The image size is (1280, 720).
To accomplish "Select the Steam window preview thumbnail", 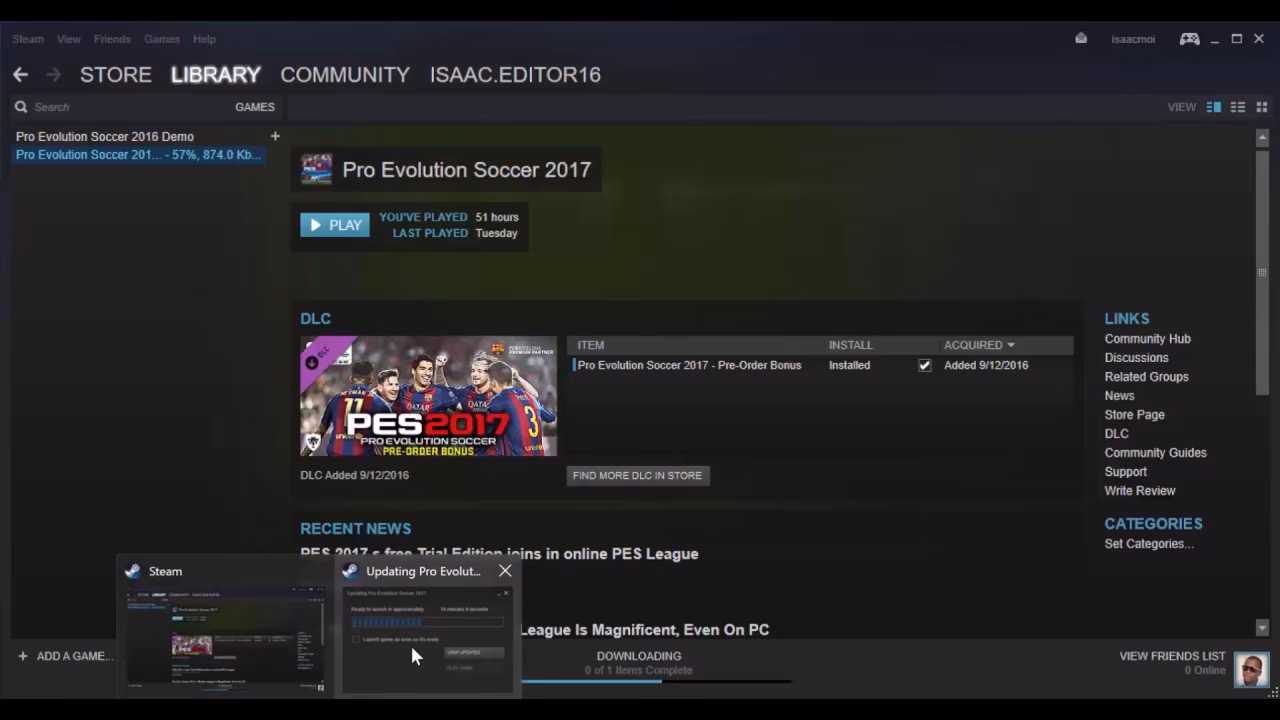I will point(224,639).
